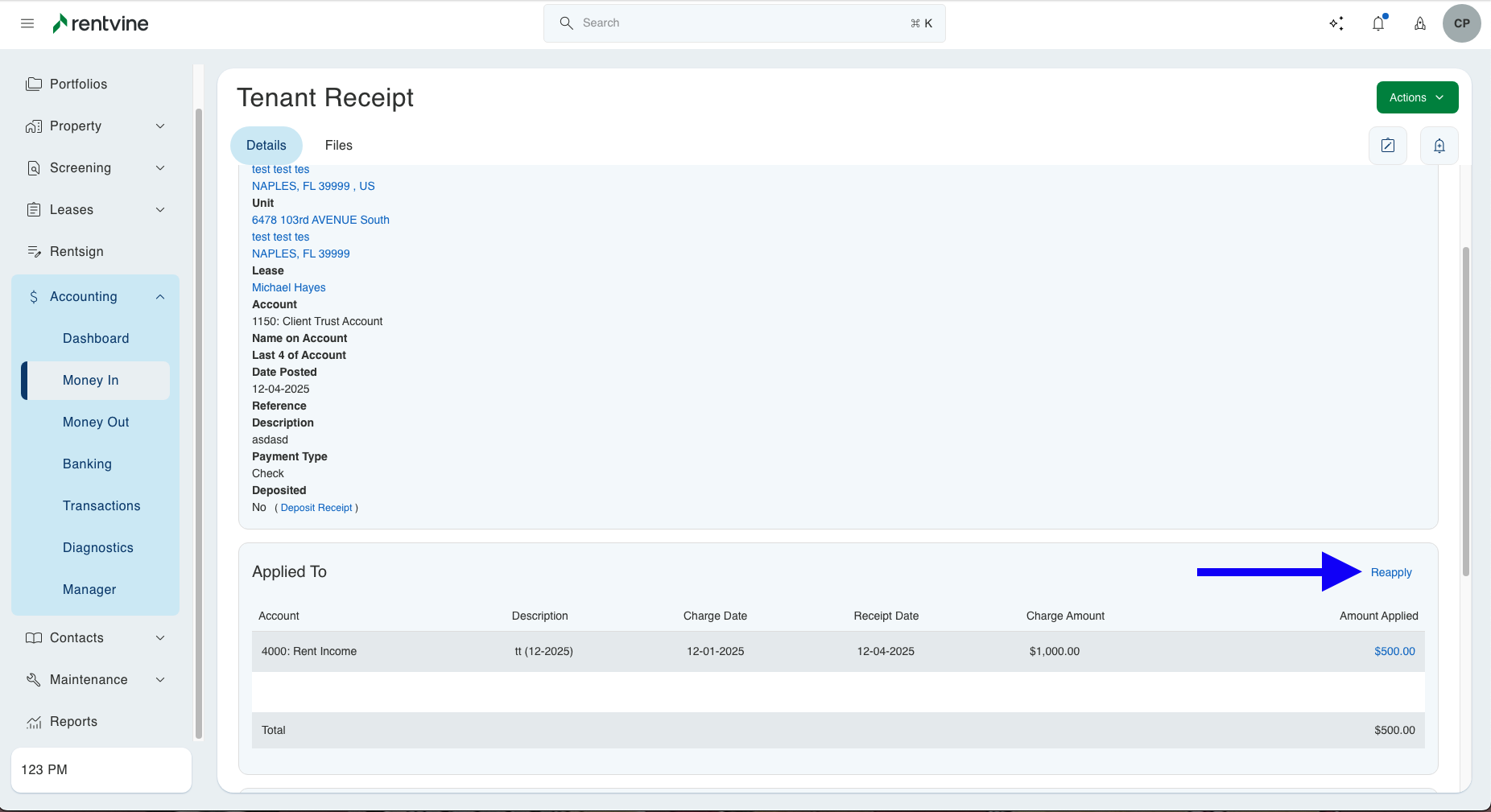The height and width of the screenshot is (812, 1491).
Task: Open Transactions under Accounting
Action: pyautogui.click(x=101, y=506)
